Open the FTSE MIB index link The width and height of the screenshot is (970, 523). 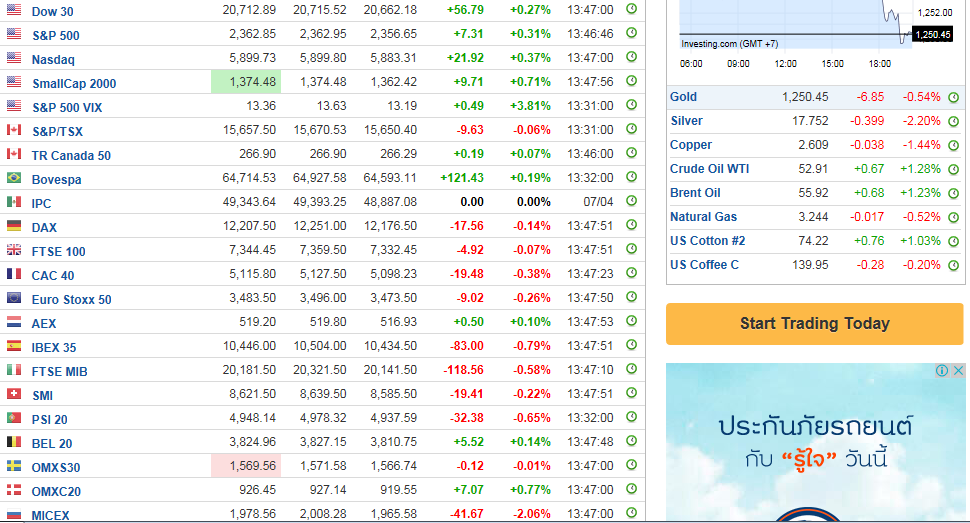tap(59, 372)
